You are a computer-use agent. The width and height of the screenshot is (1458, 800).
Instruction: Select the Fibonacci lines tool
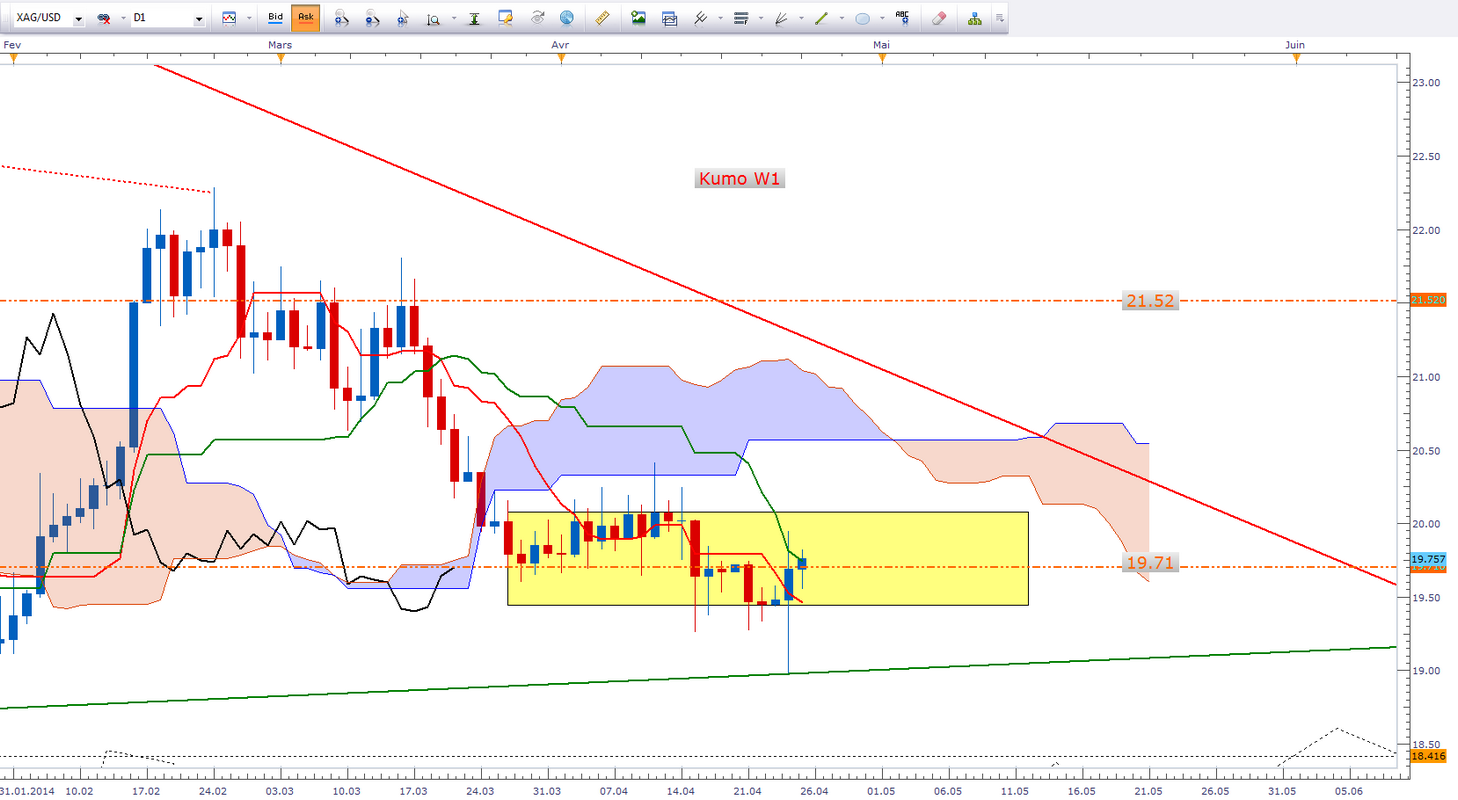point(741,18)
